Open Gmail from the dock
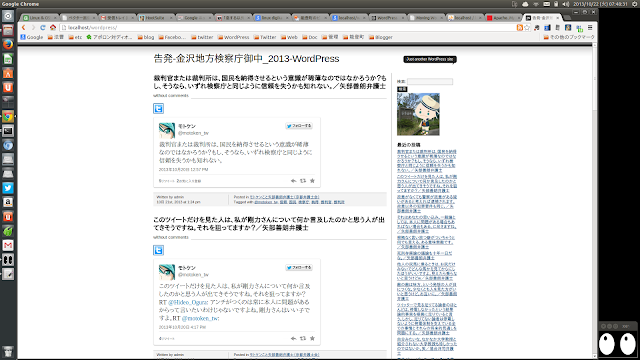 [x=8, y=245]
